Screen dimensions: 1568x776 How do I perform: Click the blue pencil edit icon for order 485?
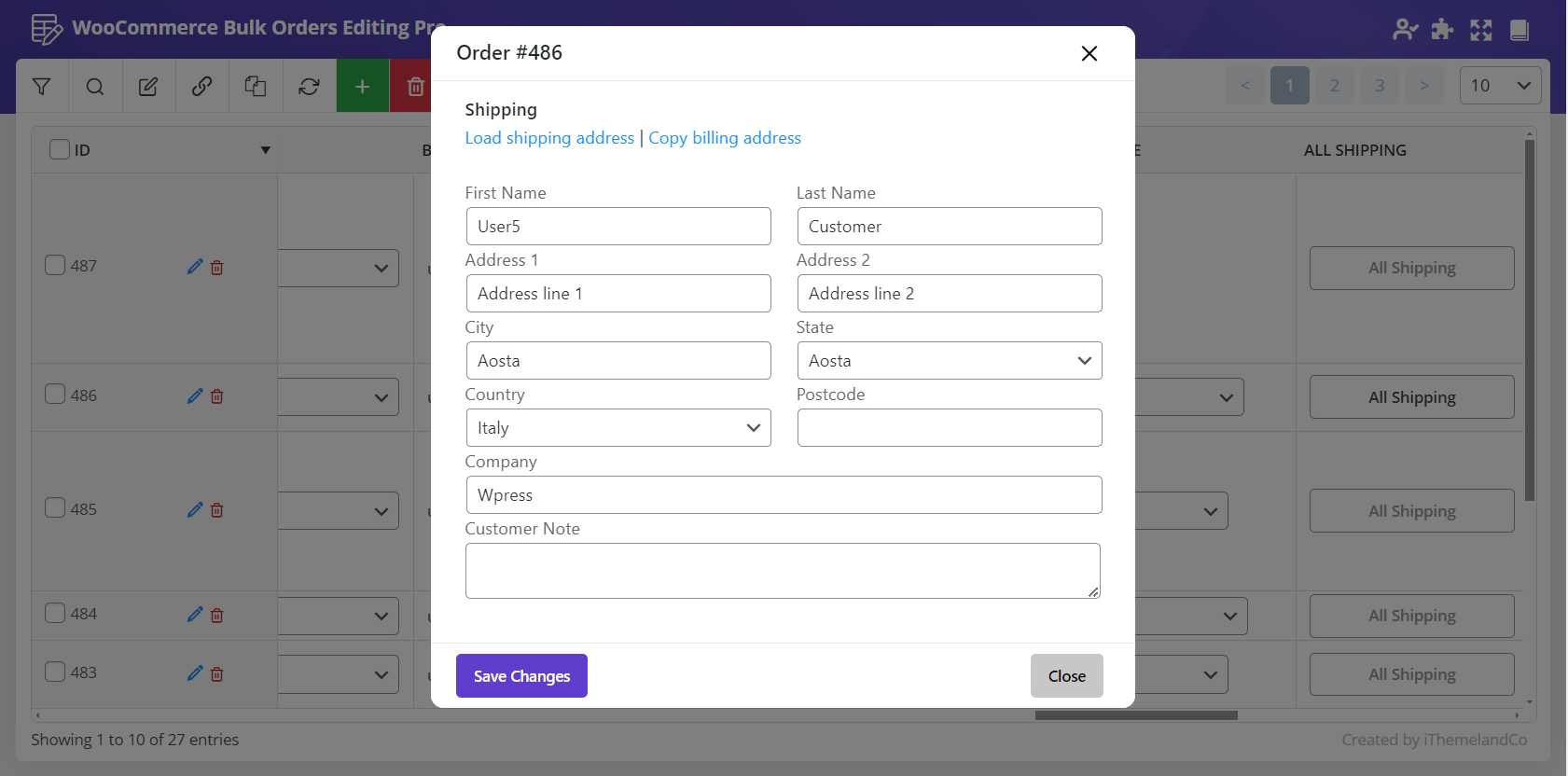194,510
